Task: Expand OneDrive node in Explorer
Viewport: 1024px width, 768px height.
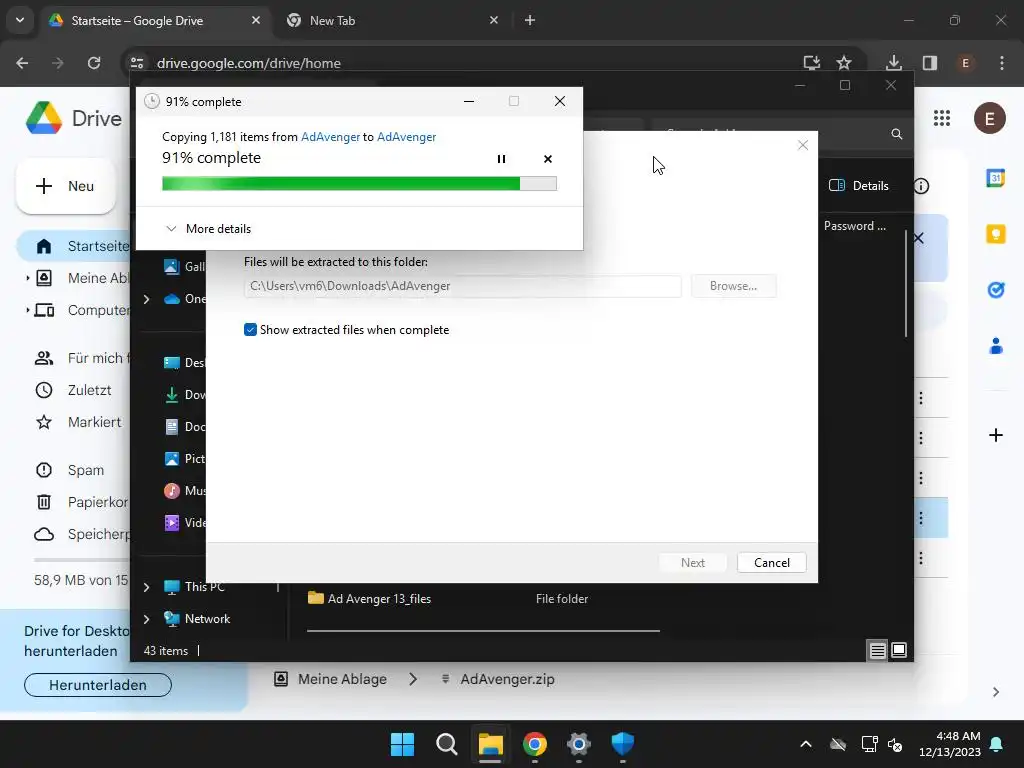Action: pyautogui.click(x=146, y=299)
